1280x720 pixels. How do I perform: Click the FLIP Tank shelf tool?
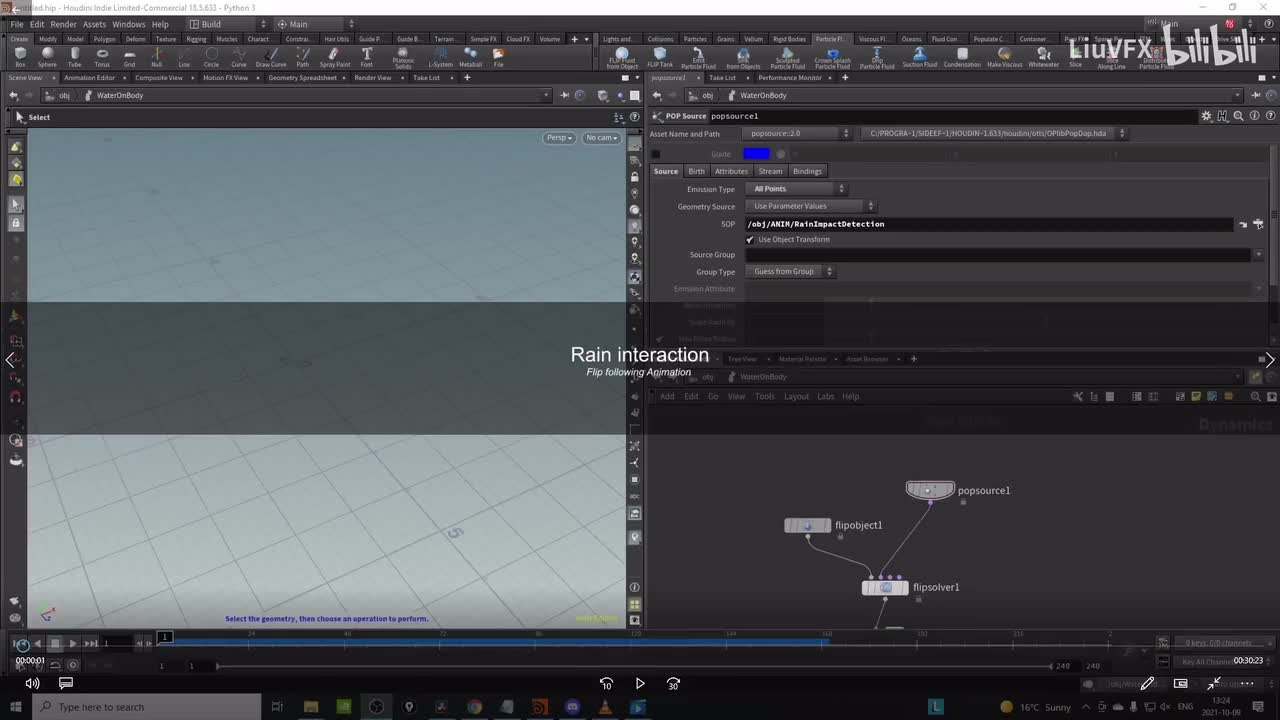pyautogui.click(x=660, y=57)
